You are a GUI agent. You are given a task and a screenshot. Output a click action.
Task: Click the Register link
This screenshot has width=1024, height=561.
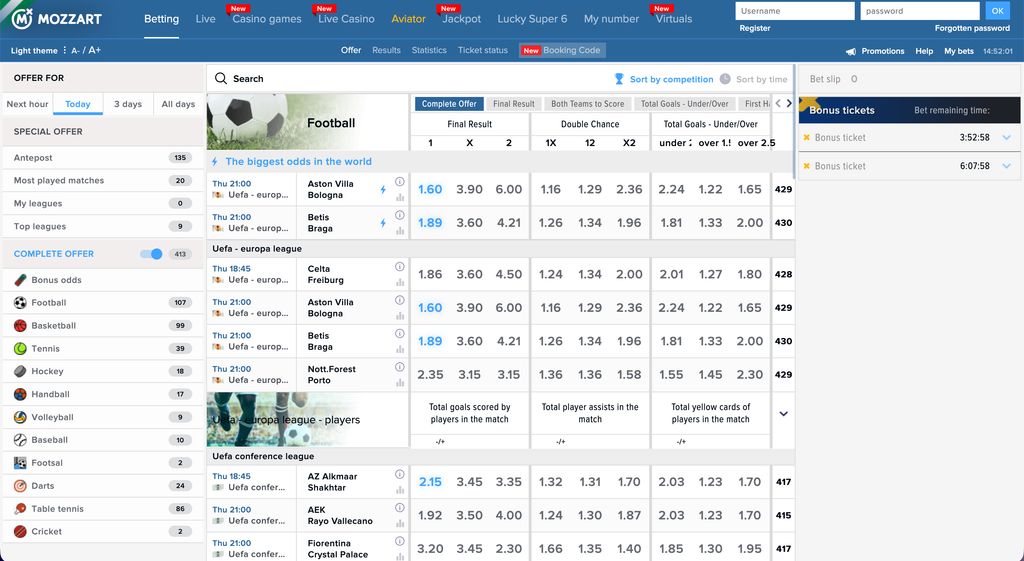point(754,28)
